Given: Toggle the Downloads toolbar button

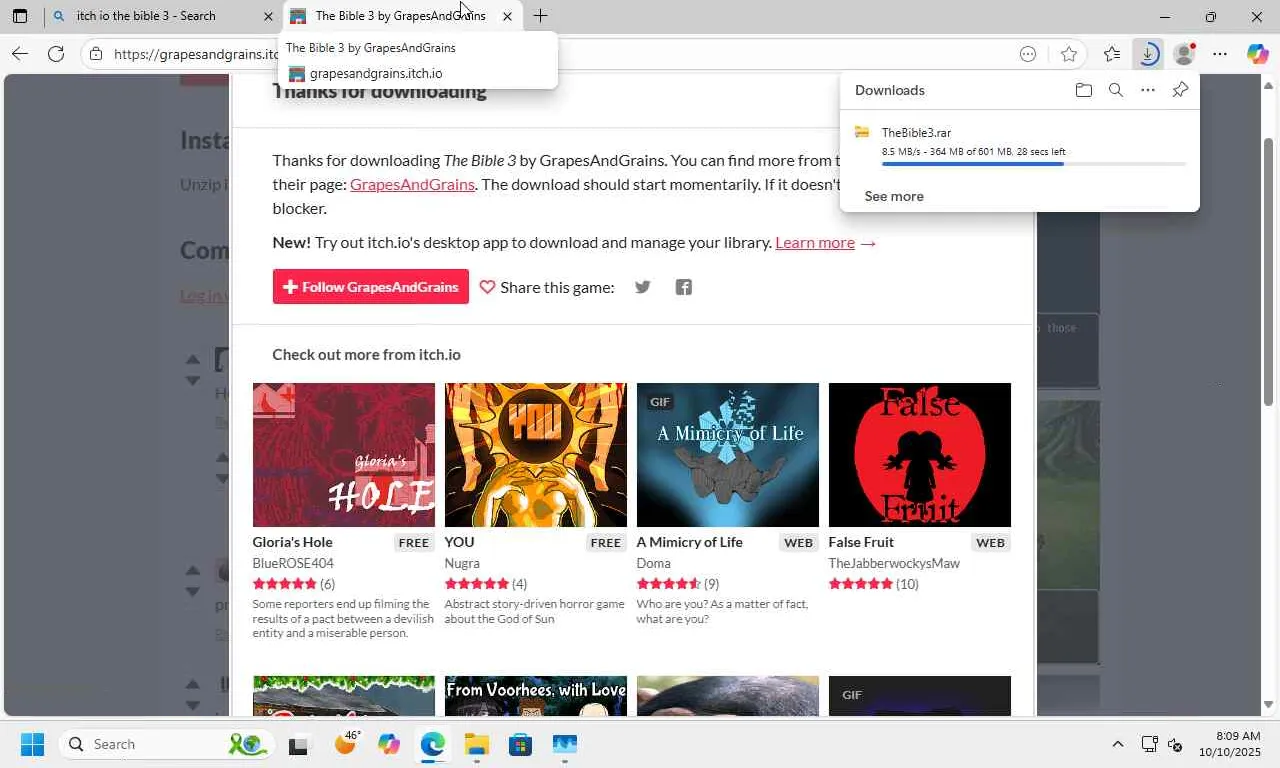Looking at the screenshot, I should (1148, 54).
